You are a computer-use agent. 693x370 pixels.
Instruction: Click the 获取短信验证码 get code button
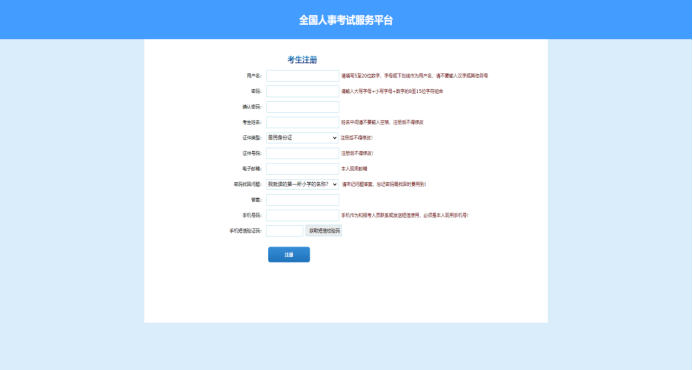[324, 231]
